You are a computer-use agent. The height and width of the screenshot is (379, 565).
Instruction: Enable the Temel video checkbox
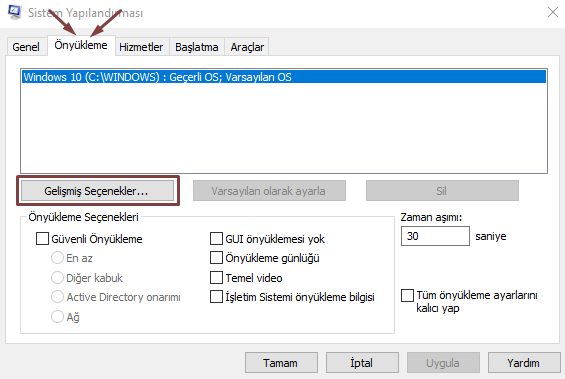[216, 277]
